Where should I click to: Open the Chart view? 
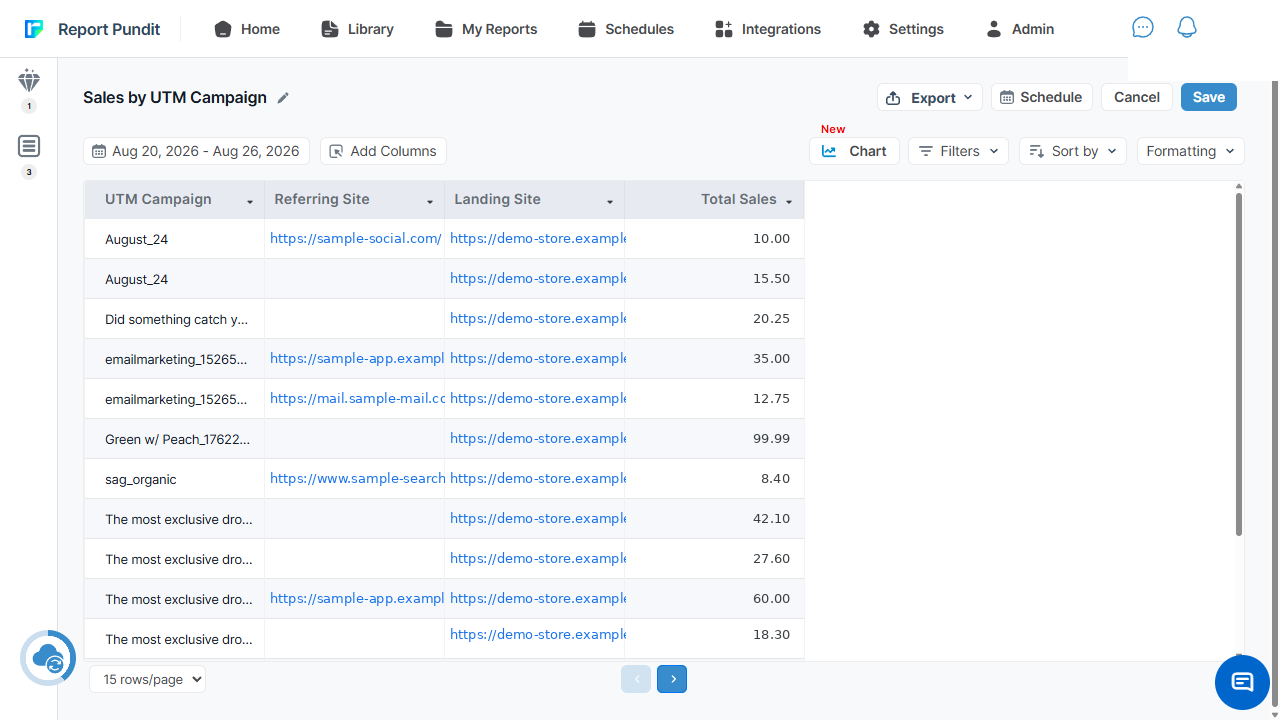pyautogui.click(x=855, y=151)
